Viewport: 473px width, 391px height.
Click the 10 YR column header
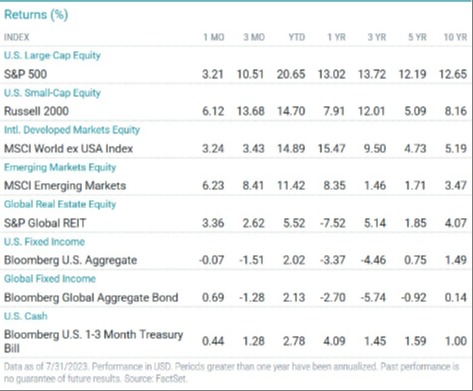coord(455,37)
